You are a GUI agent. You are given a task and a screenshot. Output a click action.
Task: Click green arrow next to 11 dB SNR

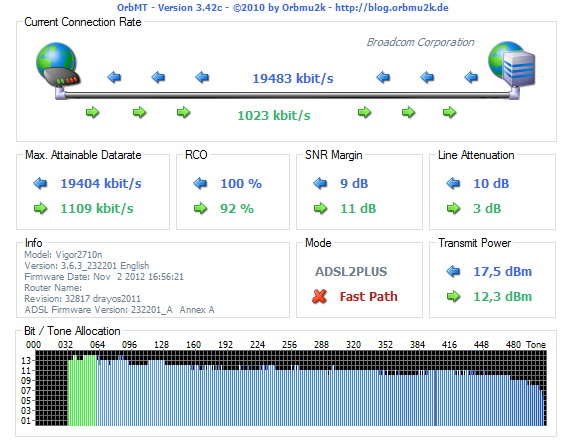tap(320, 209)
